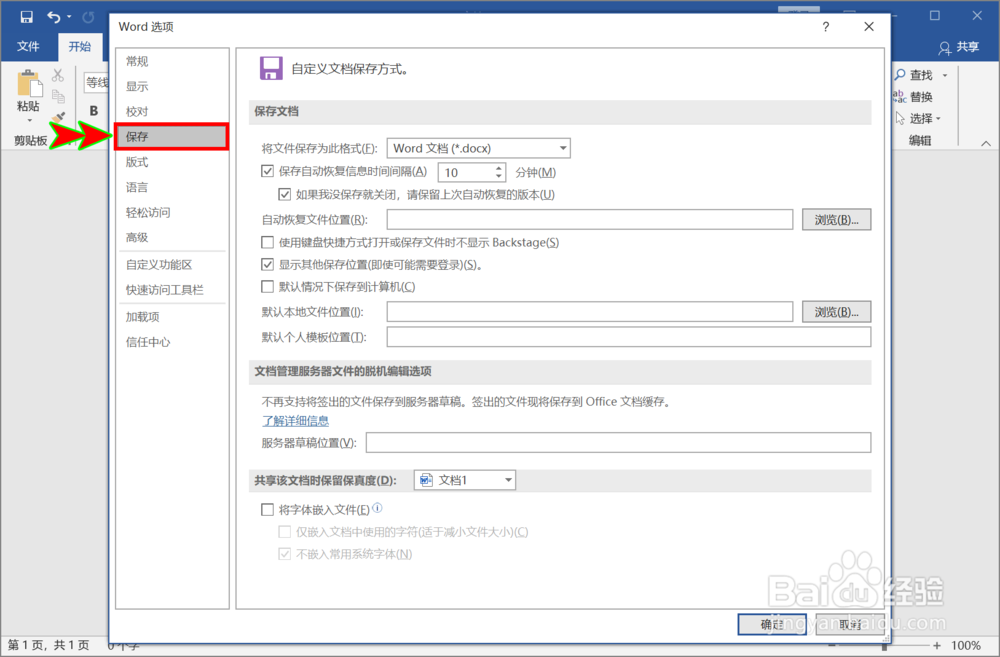
Task: Click the Replace icon in editing group
Action: pos(900,96)
